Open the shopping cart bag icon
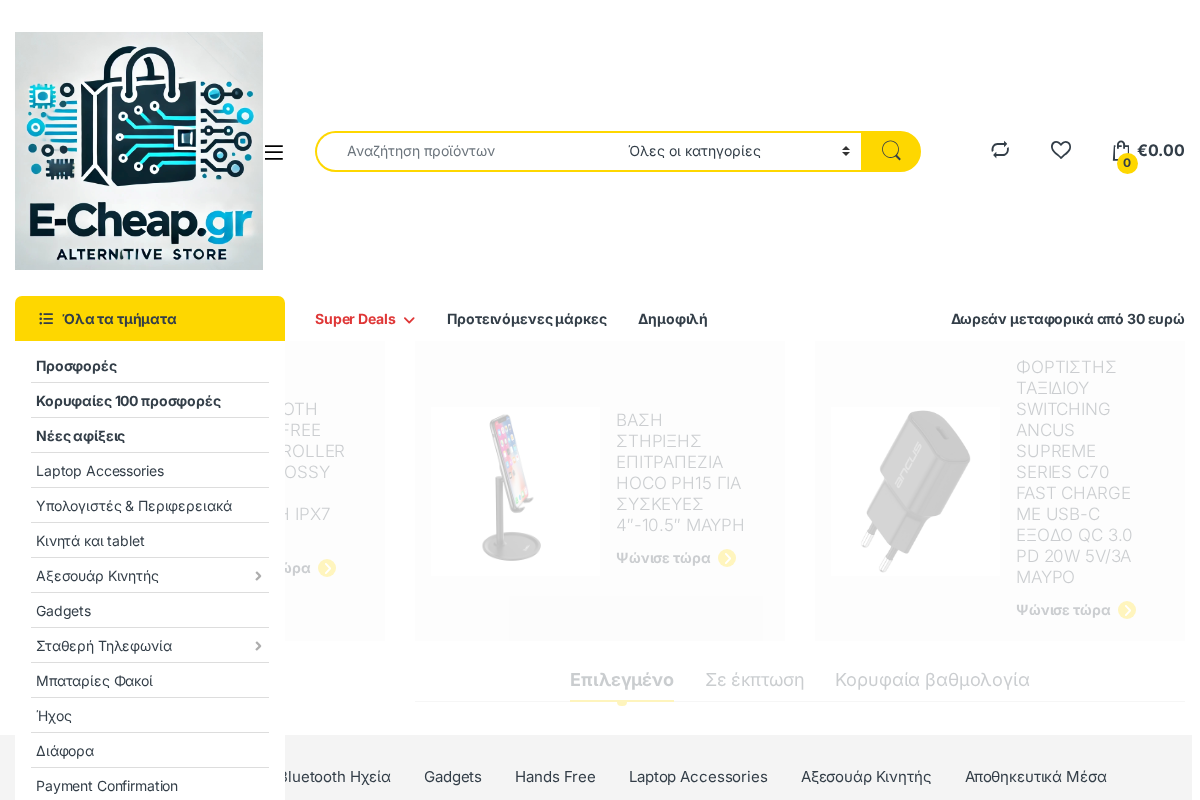The image size is (1200, 800). point(1121,151)
